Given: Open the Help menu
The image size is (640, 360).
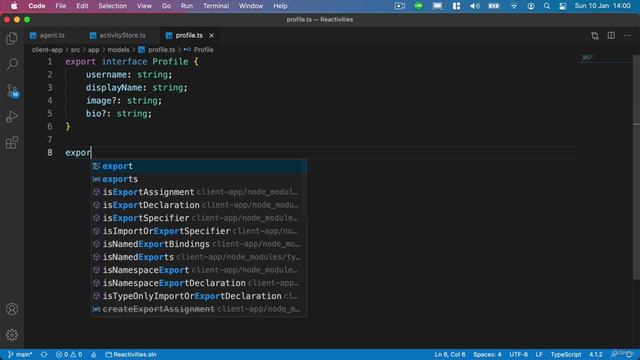Looking at the screenshot, I should tap(280, 6).
